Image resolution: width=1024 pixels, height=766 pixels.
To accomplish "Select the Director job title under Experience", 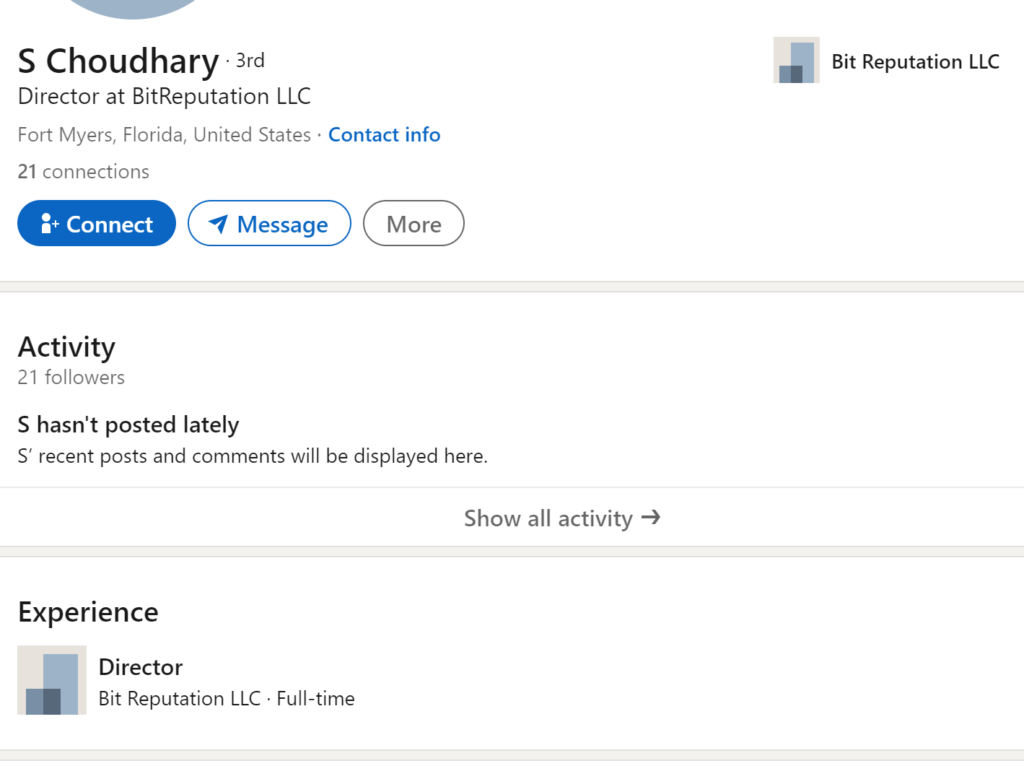I will pos(140,667).
